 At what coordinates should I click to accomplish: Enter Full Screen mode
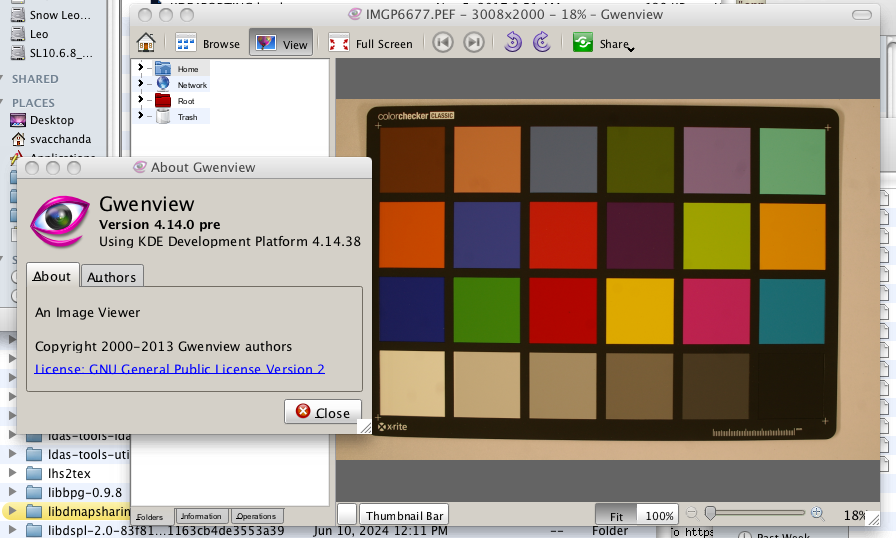370,43
